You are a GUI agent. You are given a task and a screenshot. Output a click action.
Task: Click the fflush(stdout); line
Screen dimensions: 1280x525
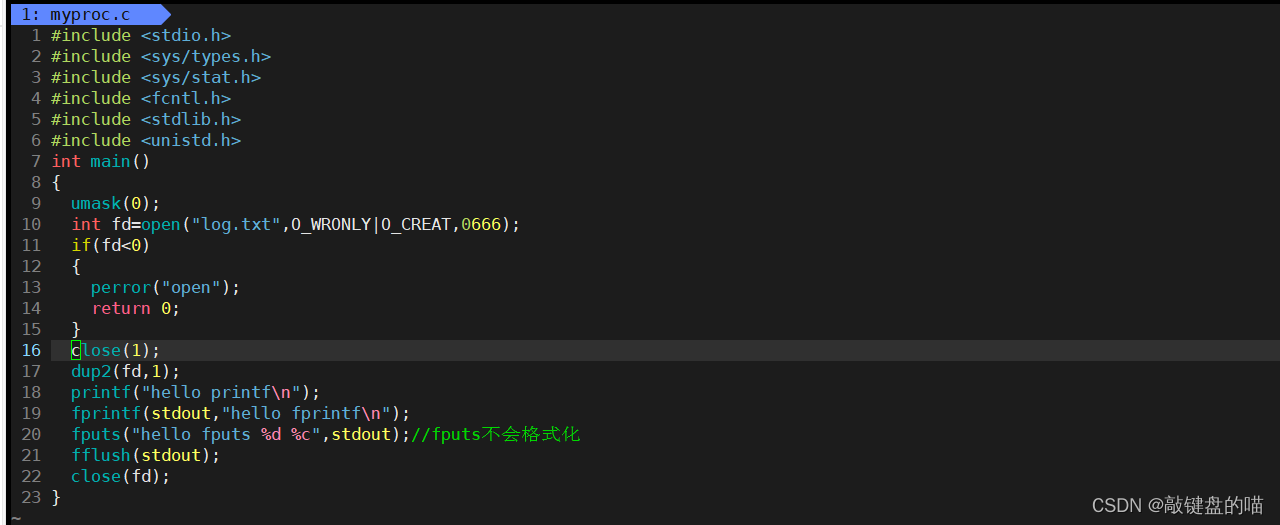(x=146, y=456)
